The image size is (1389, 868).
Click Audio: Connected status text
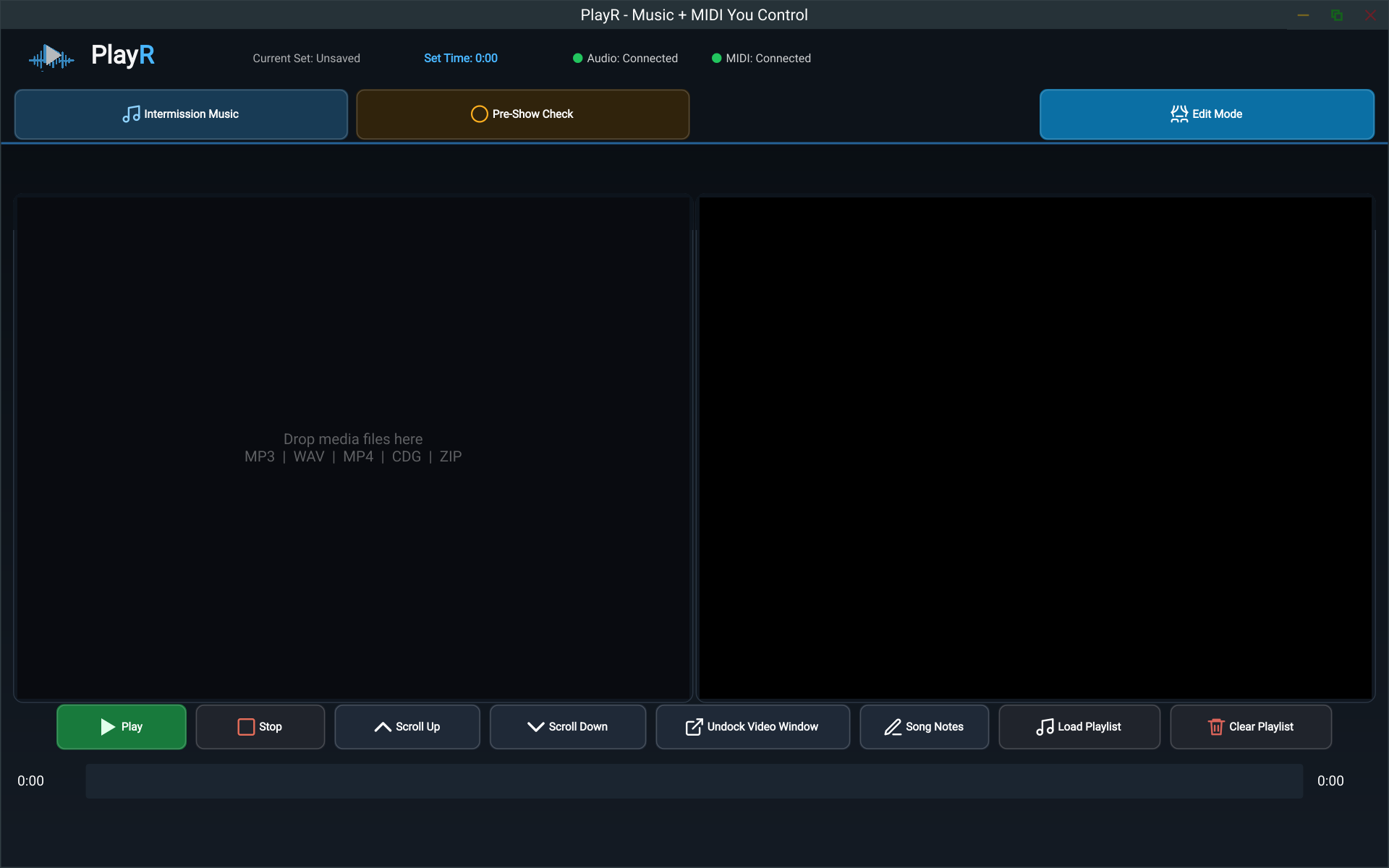point(632,59)
